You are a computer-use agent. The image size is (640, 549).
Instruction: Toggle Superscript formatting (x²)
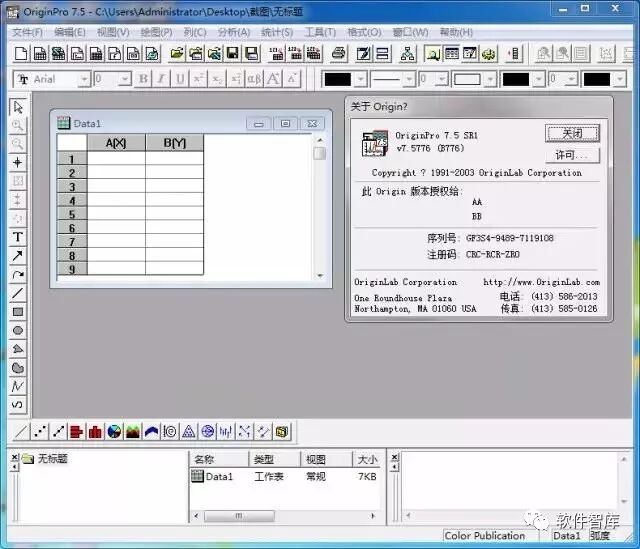point(198,79)
